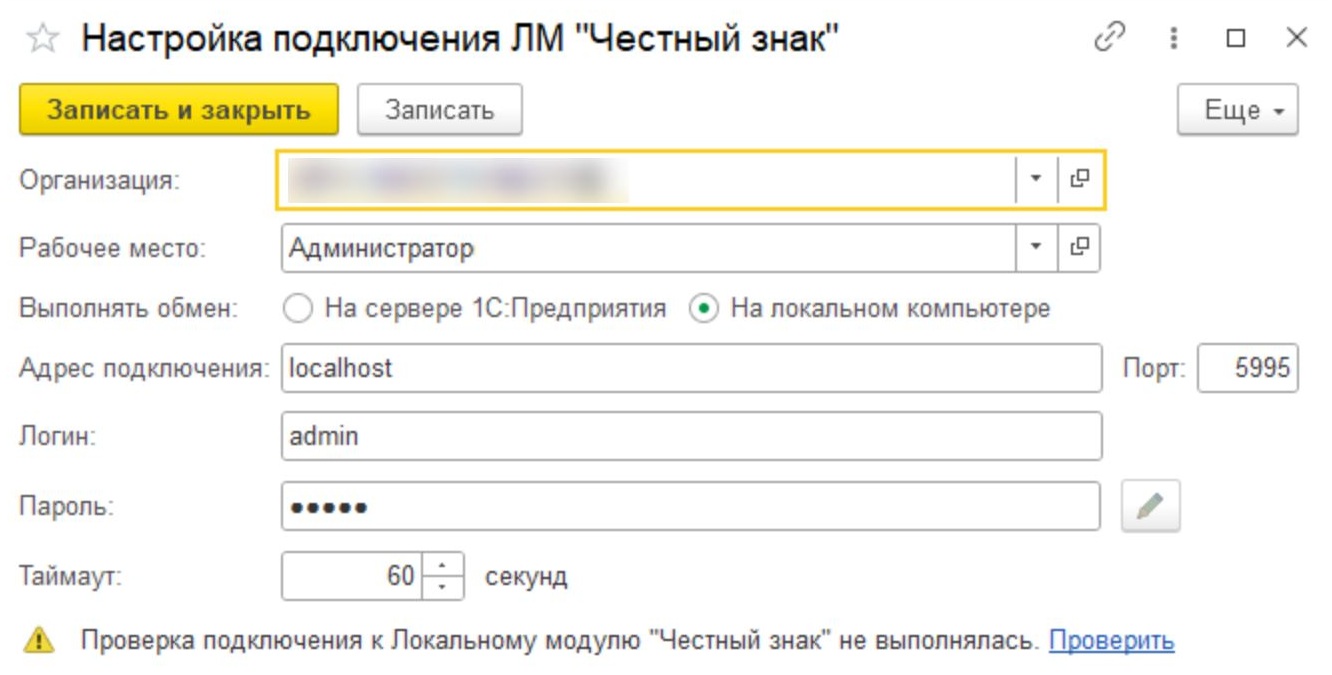Click the Рабочее место field 'Администратор'
The width and height of the screenshot is (1332, 675).
648,248
